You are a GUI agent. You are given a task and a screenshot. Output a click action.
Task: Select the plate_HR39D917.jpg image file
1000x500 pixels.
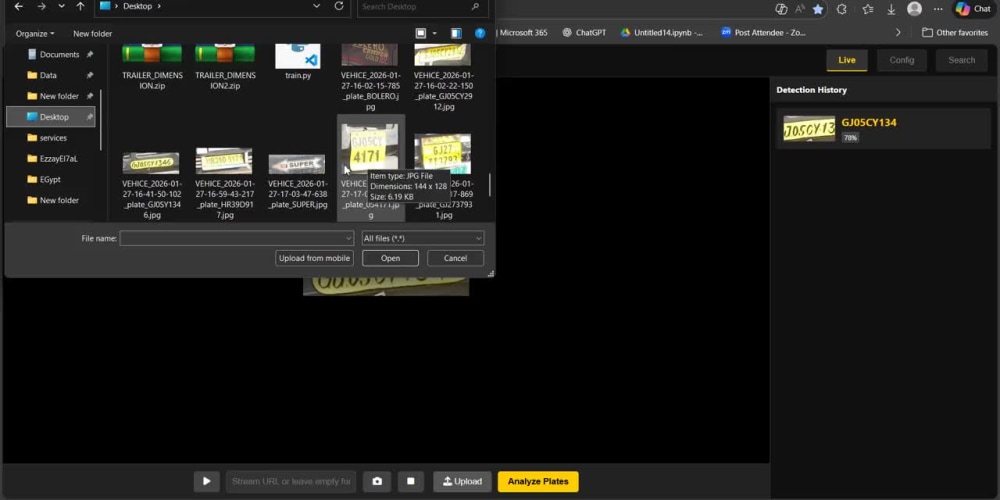point(225,184)
